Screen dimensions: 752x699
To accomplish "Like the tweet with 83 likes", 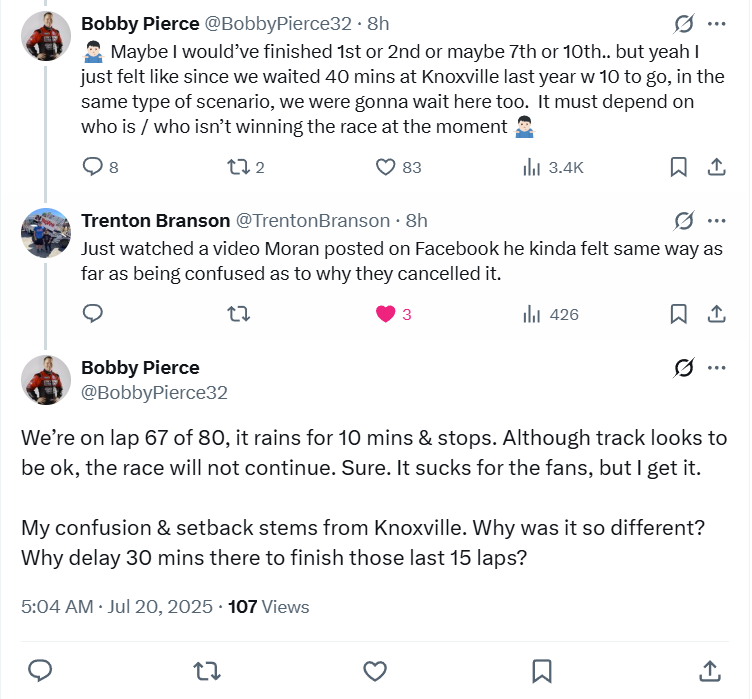I will (386, 168).
